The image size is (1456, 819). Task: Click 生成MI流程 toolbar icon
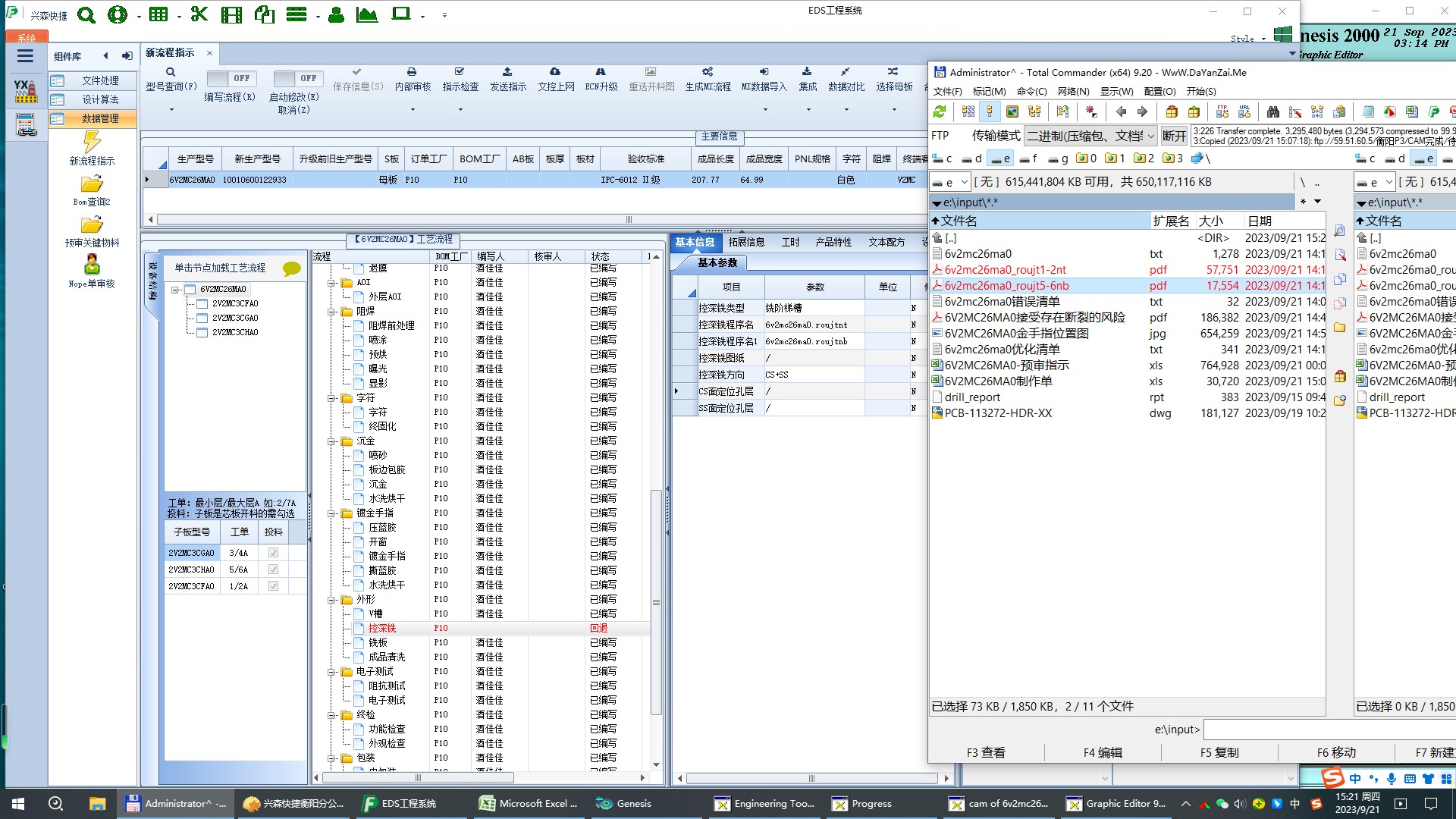coord(708,79)
